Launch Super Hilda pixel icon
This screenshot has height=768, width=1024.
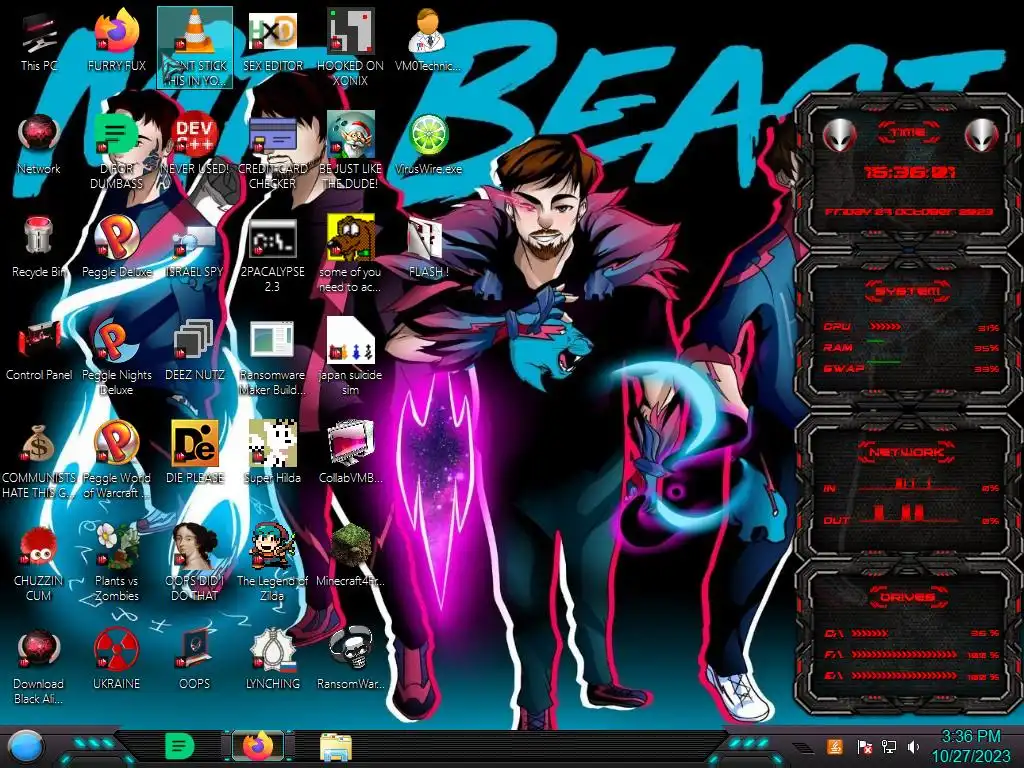pyautogui.click(x=272, y=444)
